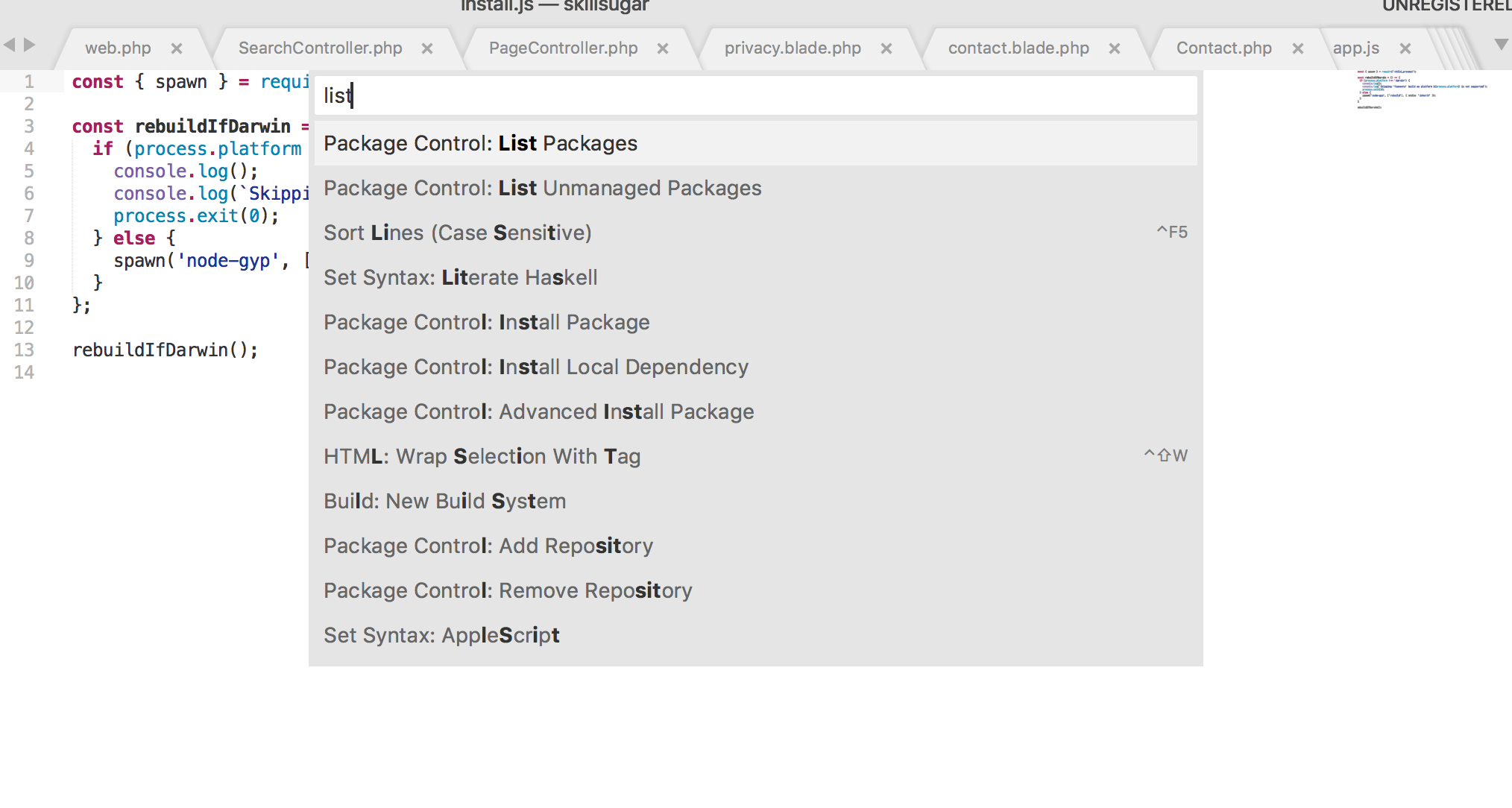Open the tab list dropdown arrow
This screenshot has width=1512, height=808.
click(x=1502, y=45)
